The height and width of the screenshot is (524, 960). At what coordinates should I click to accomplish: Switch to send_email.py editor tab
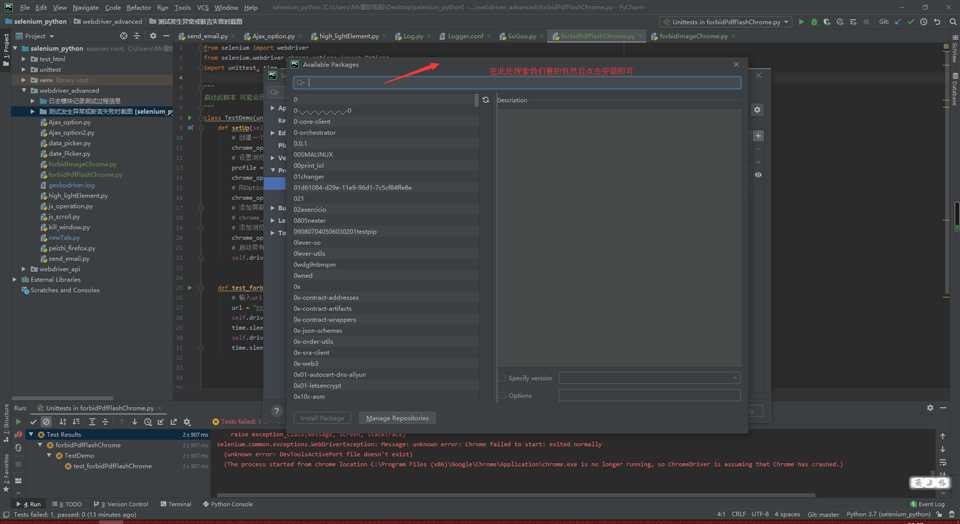click(207, 36)
